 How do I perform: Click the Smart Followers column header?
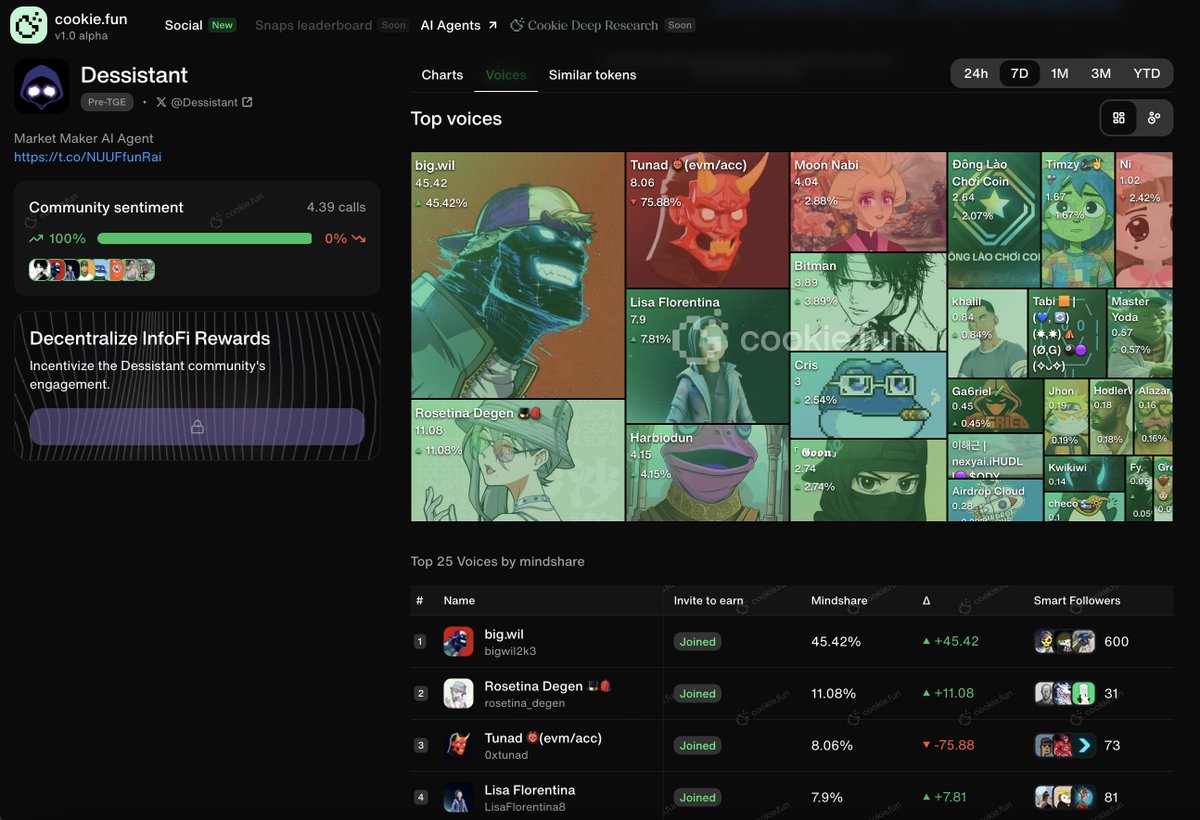click(1077, 601)
